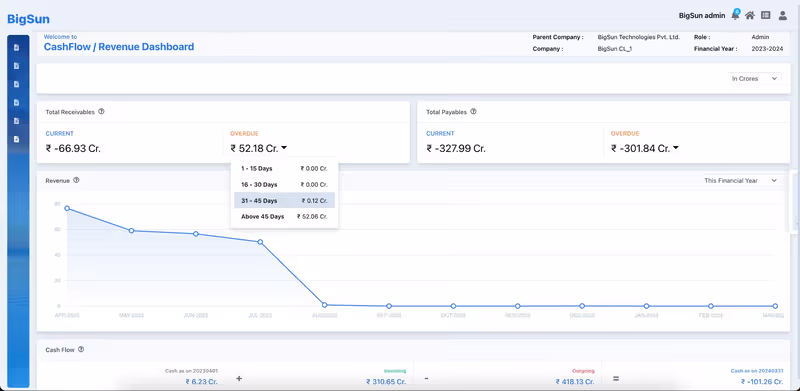Screen dimensions: 800x391
Task: Open the This Financial Year dropdown
Action: pyautogui.click(x=740, y=181)
